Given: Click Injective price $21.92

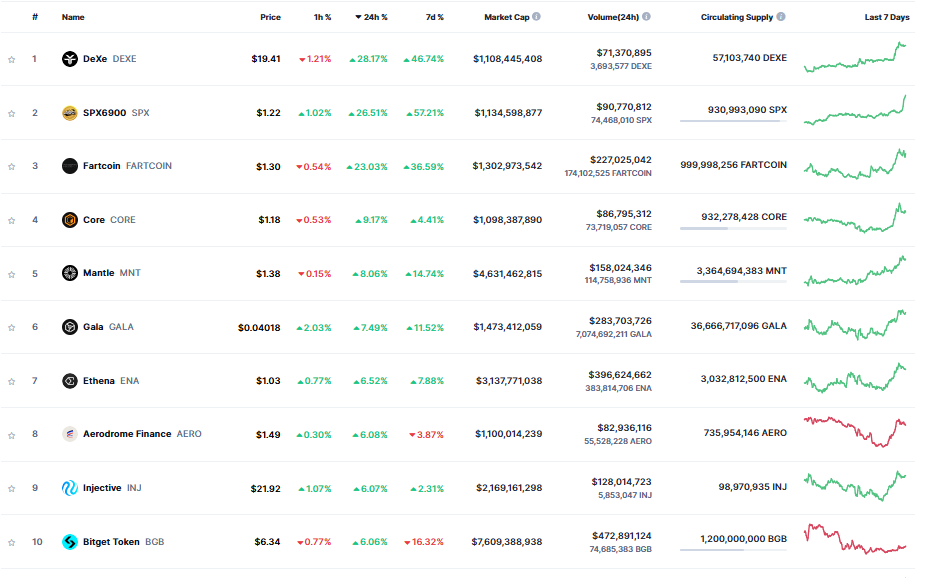Looking at the screenshot, I should 265,489.
